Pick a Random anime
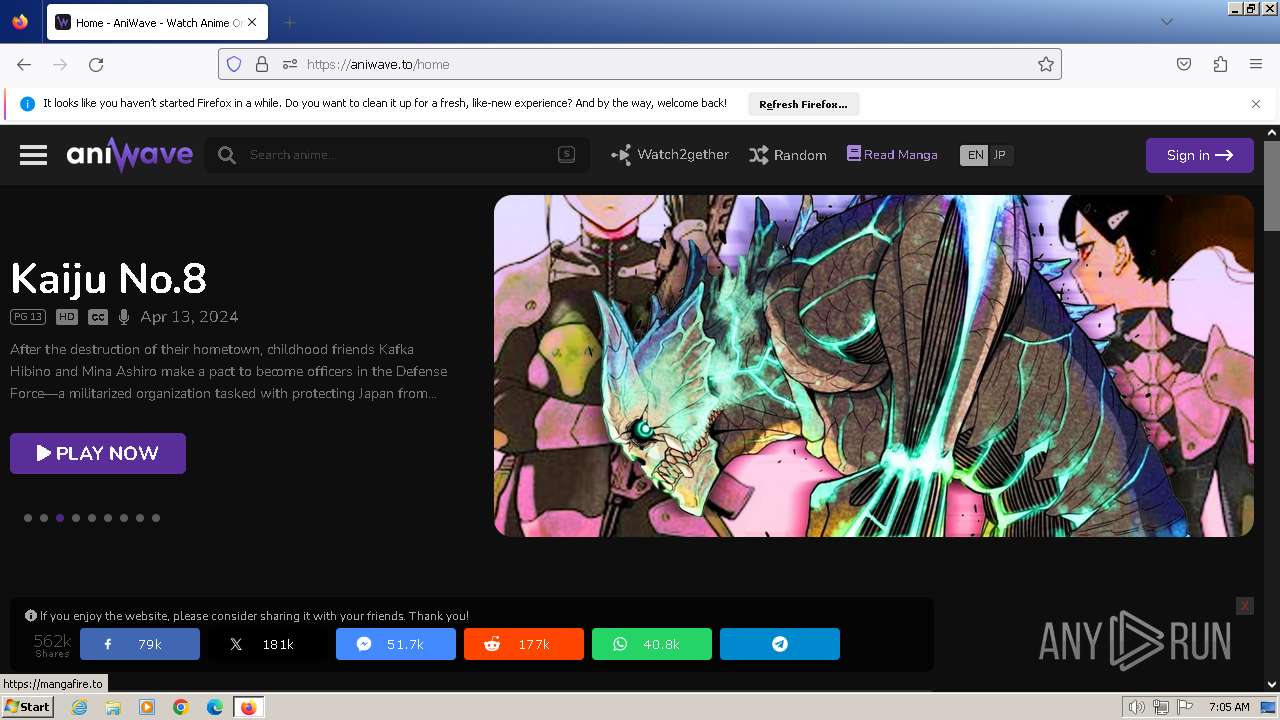1280x720 pixels. tap(788, 155)
